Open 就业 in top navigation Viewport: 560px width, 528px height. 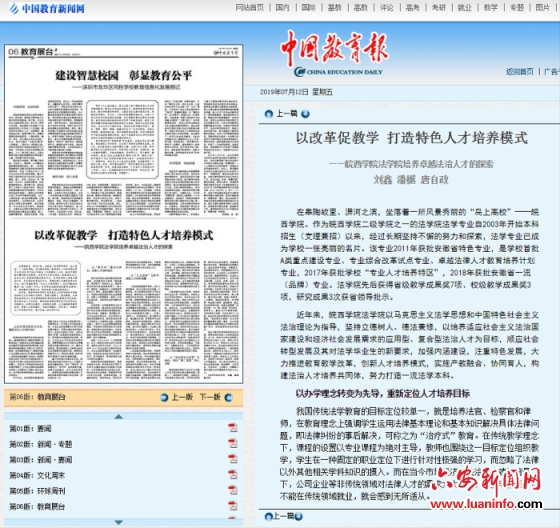465,8
